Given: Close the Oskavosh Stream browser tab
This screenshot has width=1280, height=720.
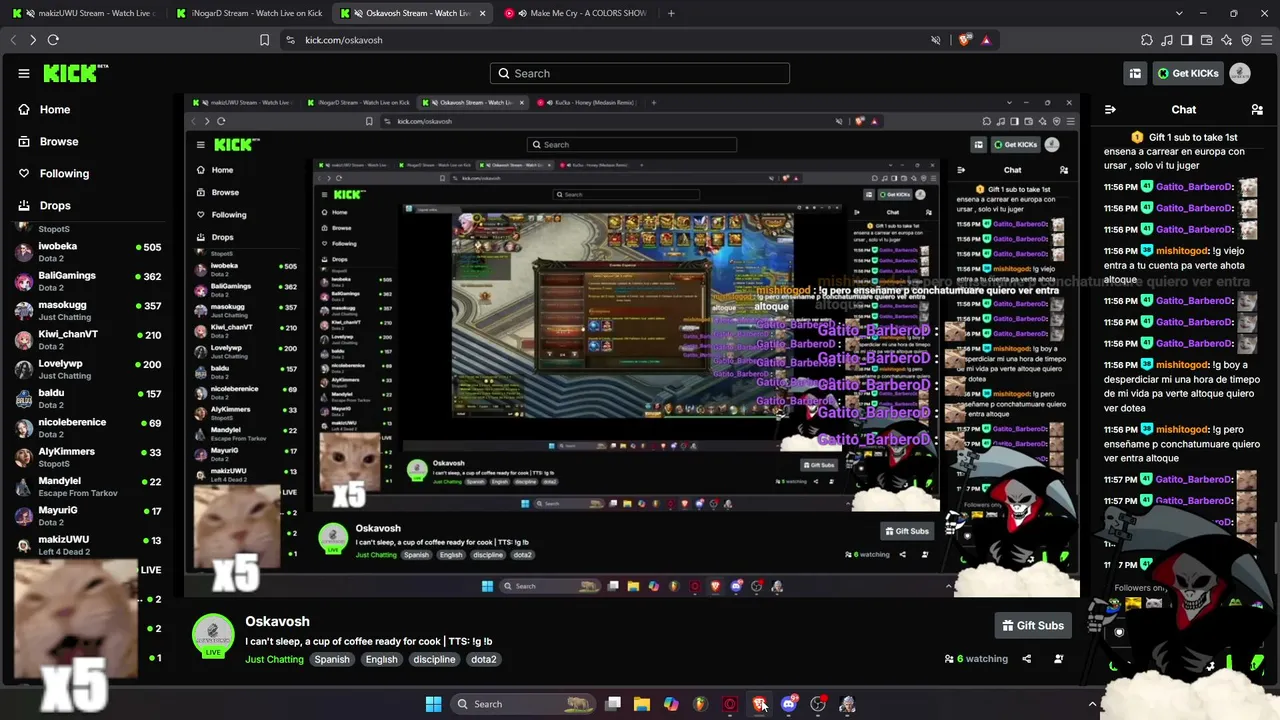Looking at the screenshot, I should click(483, 13).
